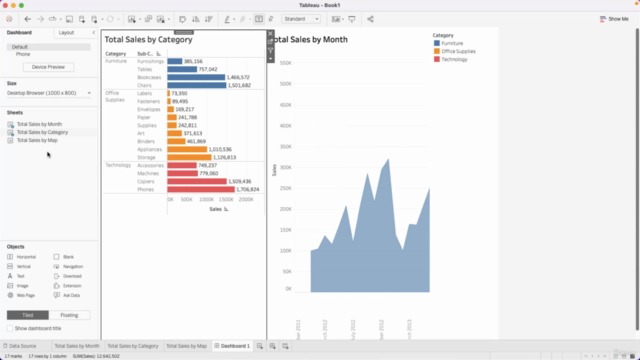This screenshot has width=640, height=360.
Task: Click the Fix Axes pin icon
Action: tap(271, 19)
